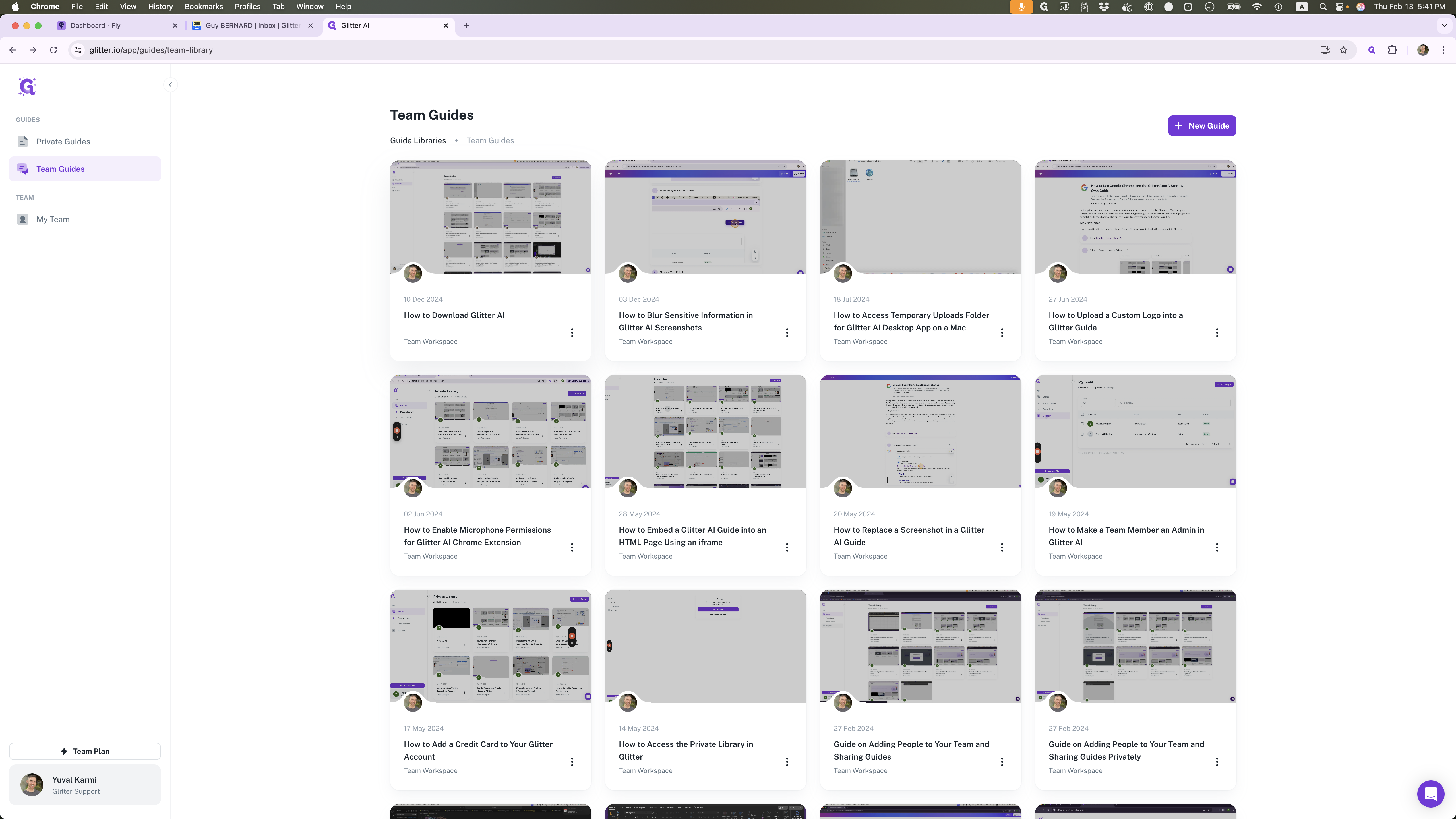Open options menu for Sharing Guides Privately card
Viewport: 1456px width, 819px height.
(1217, 762)
